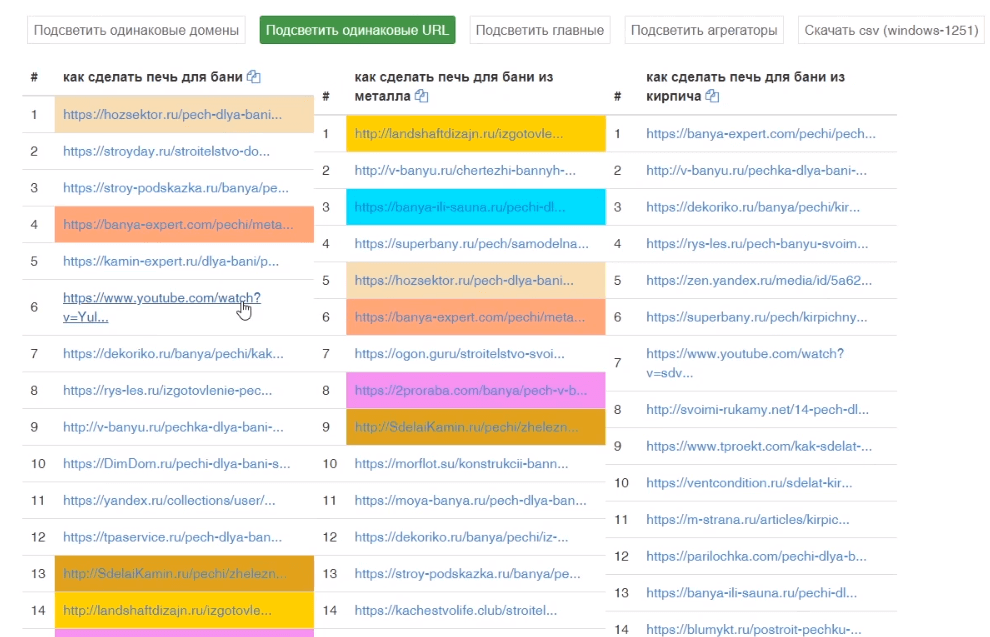Open stroyday.ru/stroitelstvo link
990x637 pixels.
click(166, 152)
